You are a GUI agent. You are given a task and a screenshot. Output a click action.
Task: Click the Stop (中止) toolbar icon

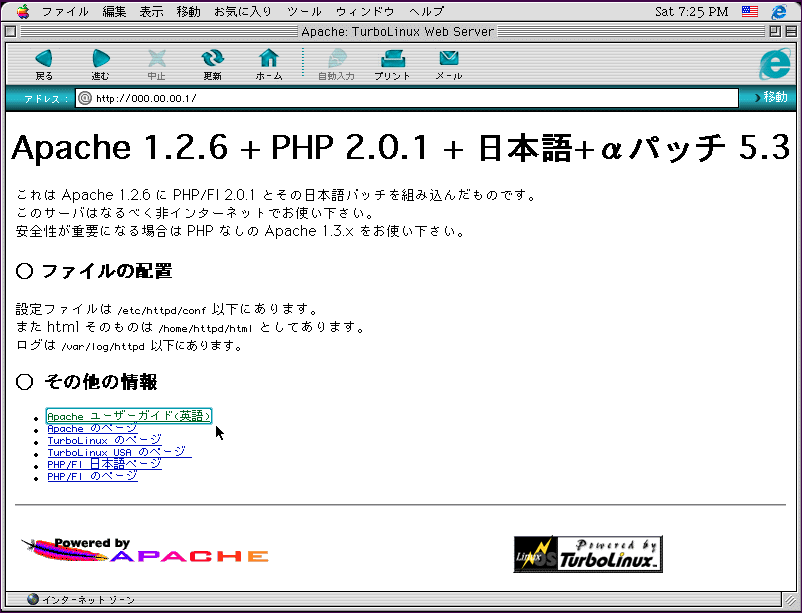click(157, 58)
